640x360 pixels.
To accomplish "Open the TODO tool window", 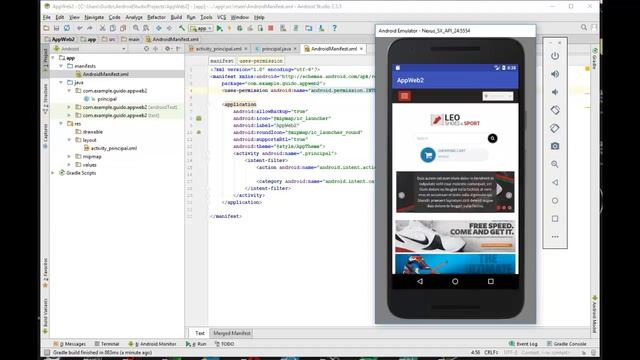I will [x=224, y=344].
